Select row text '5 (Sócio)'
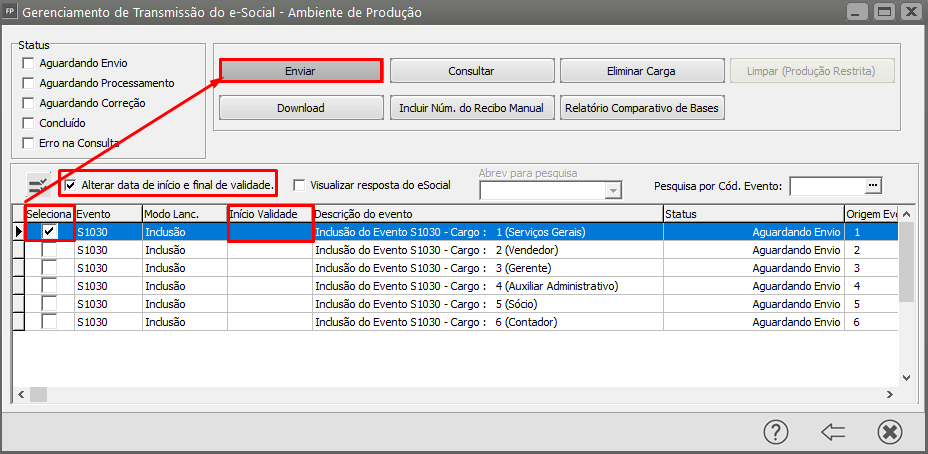 tap(517, 304)
